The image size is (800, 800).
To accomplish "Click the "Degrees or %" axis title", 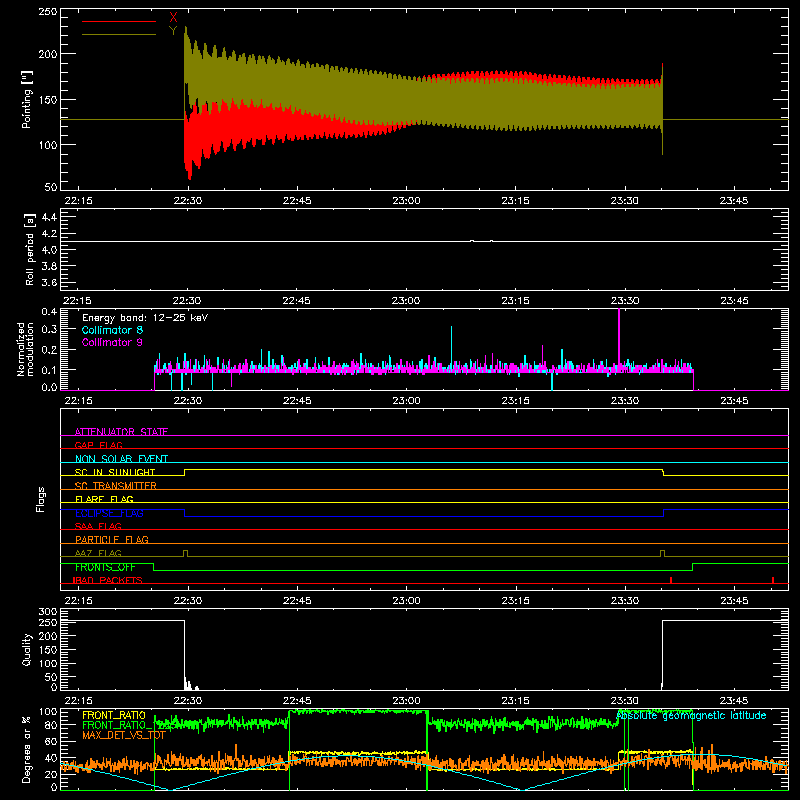I will pos(27,749).
